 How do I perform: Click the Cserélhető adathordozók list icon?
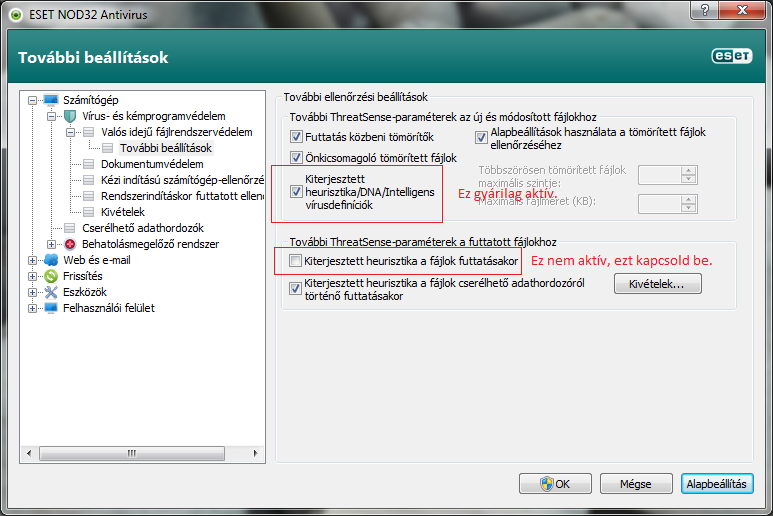click(70, 228)
